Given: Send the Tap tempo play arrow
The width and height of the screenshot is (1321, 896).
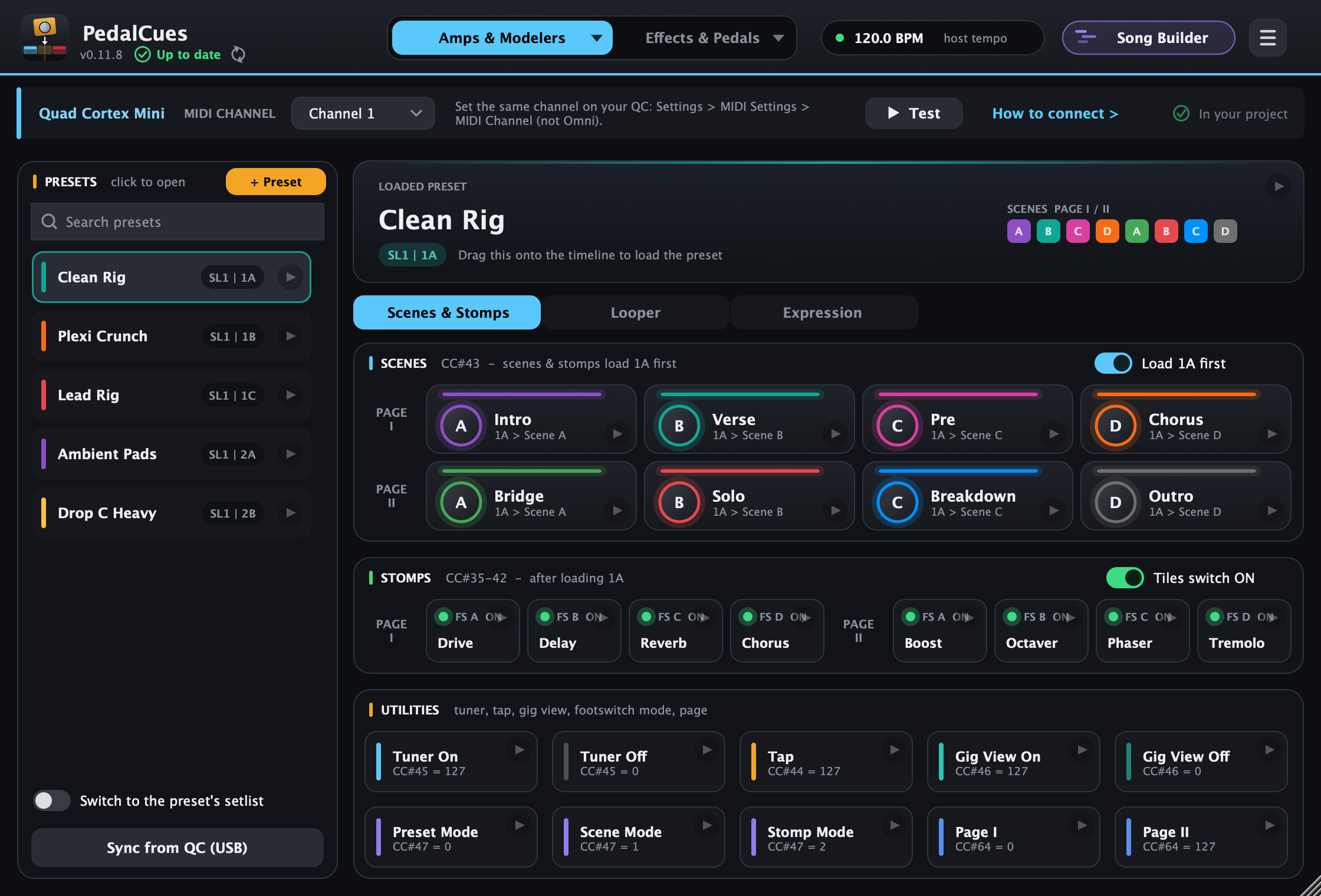Looking at the screenshot, I should point(895,750).
